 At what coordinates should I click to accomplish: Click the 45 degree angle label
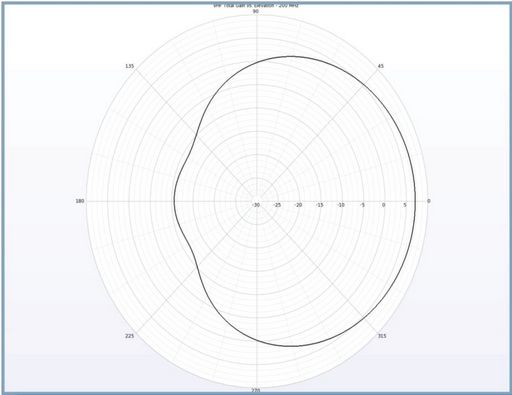pos(381,66)
